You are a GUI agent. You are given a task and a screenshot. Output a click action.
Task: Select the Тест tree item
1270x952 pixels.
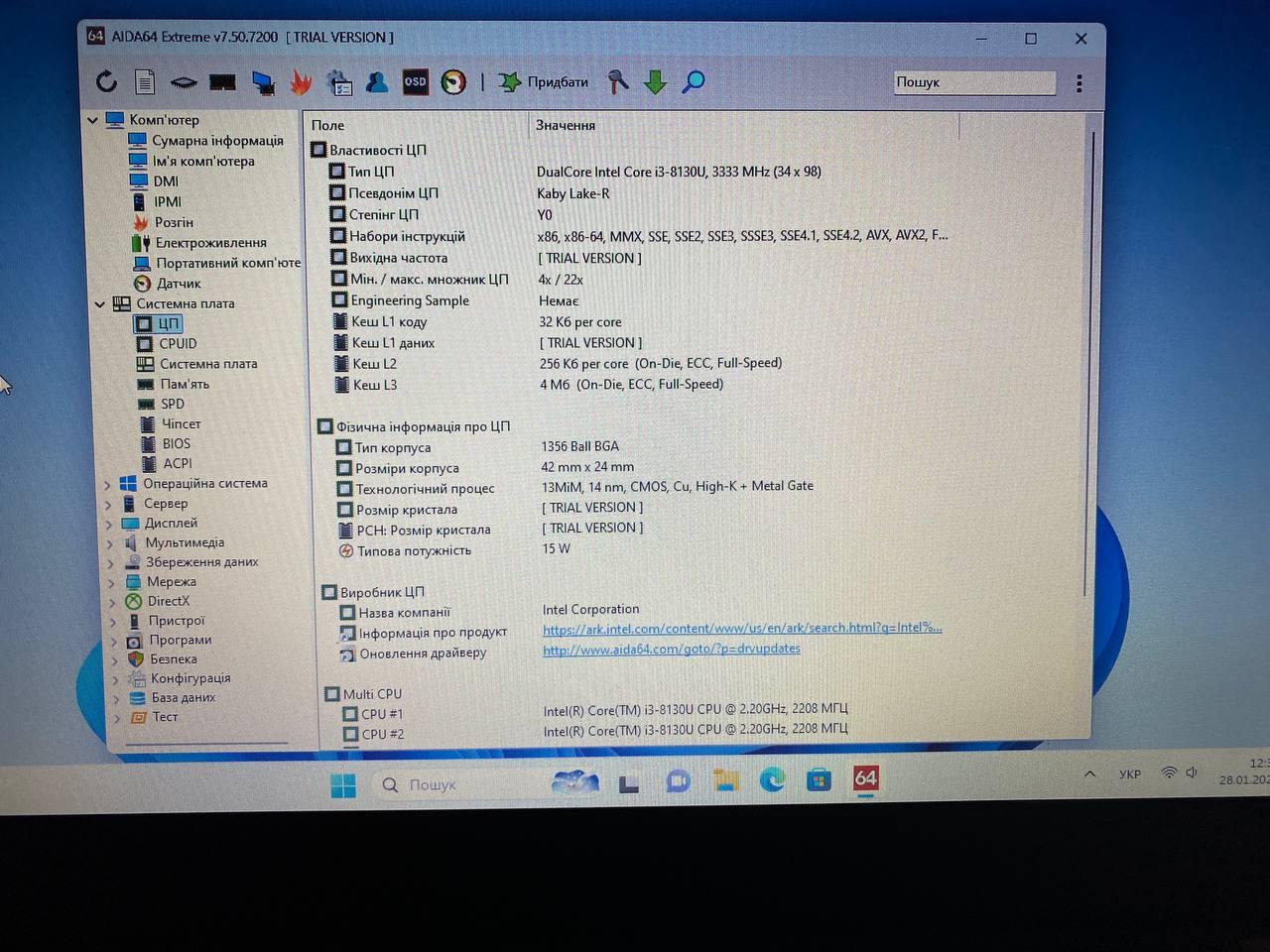point(165,716)
